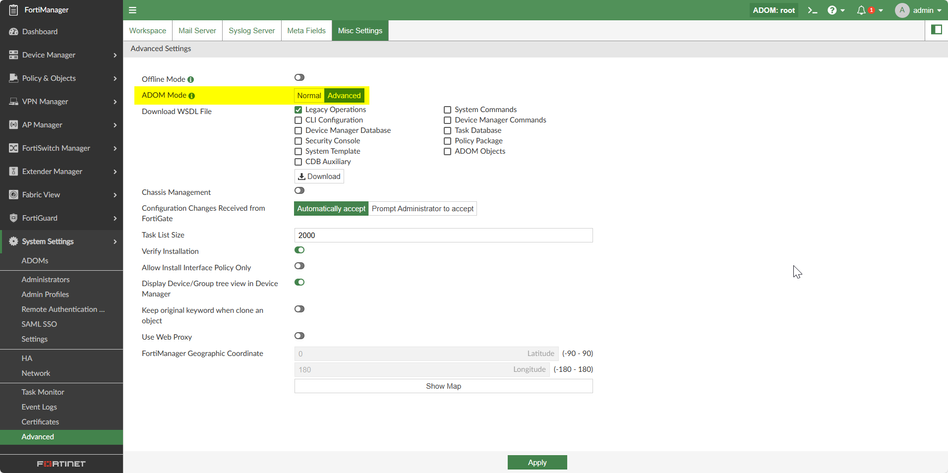Expand the FortiSwitch Manager submenu arrow
The width and height of the screenshot is (948, 473).
pyautogui.click(x=115, y=148)
